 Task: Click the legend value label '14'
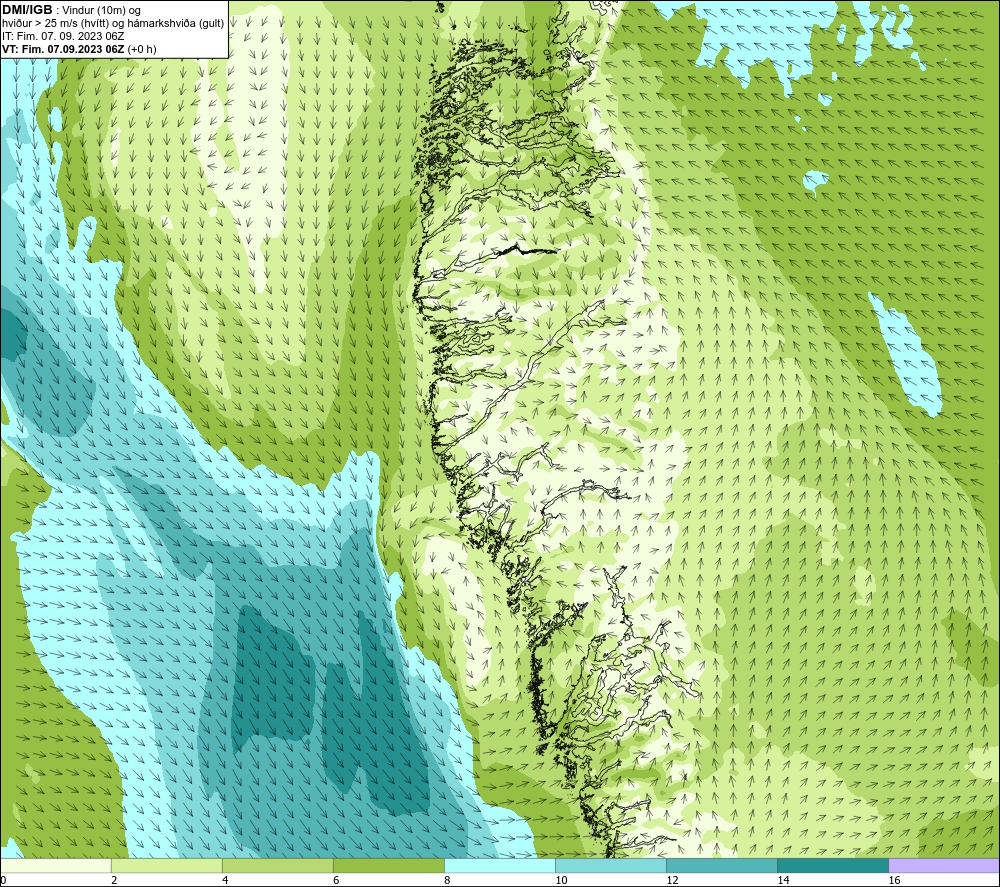pyautogui.click(x=783, y=880)
